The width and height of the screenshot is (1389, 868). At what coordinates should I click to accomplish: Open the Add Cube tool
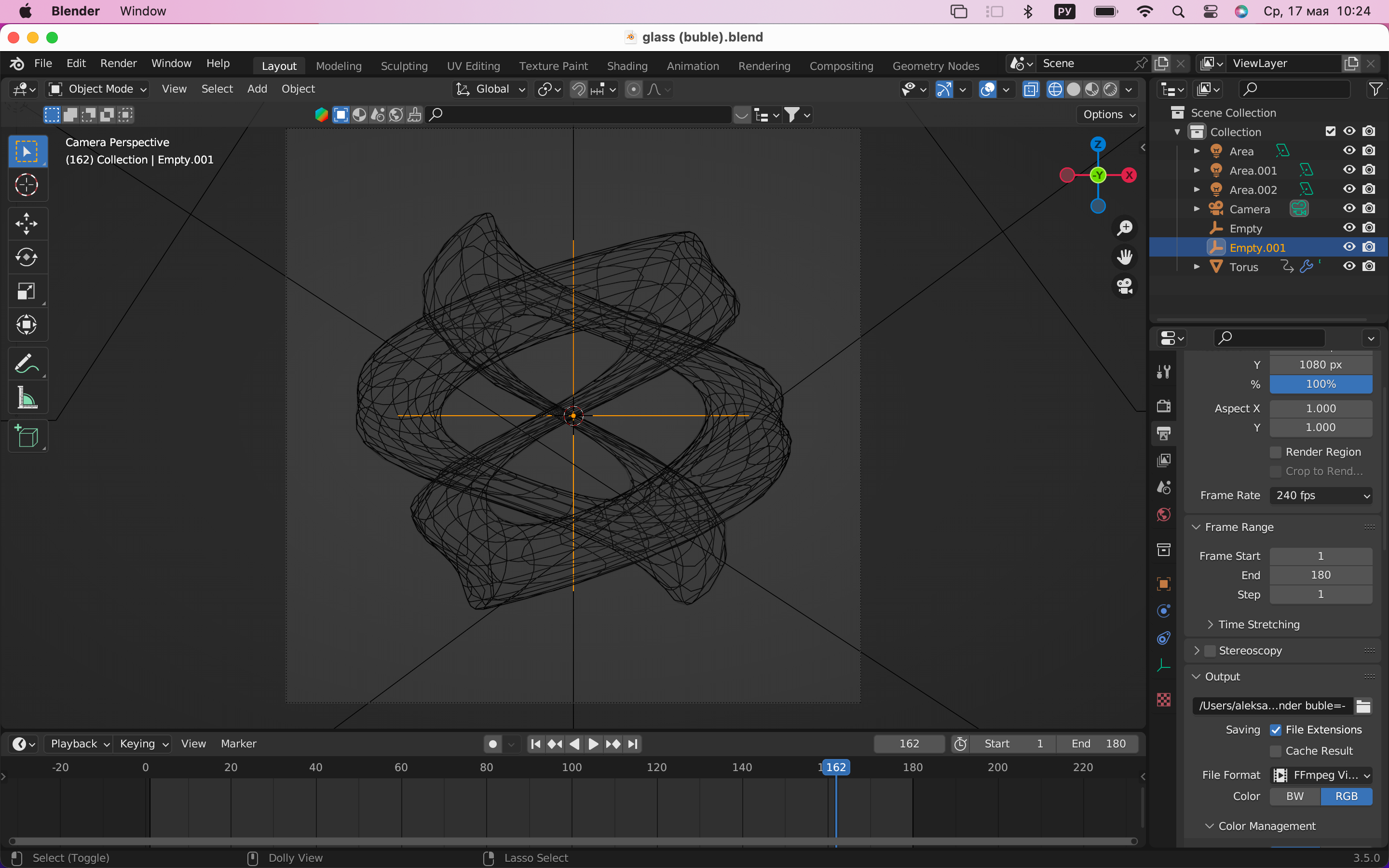click(x=27, y=436)
